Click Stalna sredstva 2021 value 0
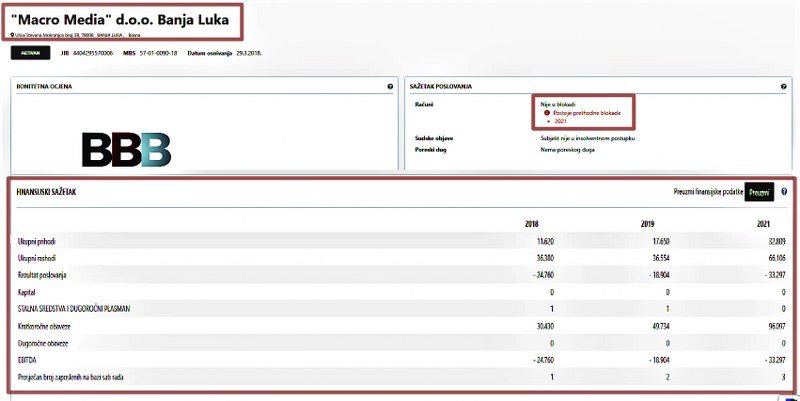800x401 pixels. [x=784, y=309]
